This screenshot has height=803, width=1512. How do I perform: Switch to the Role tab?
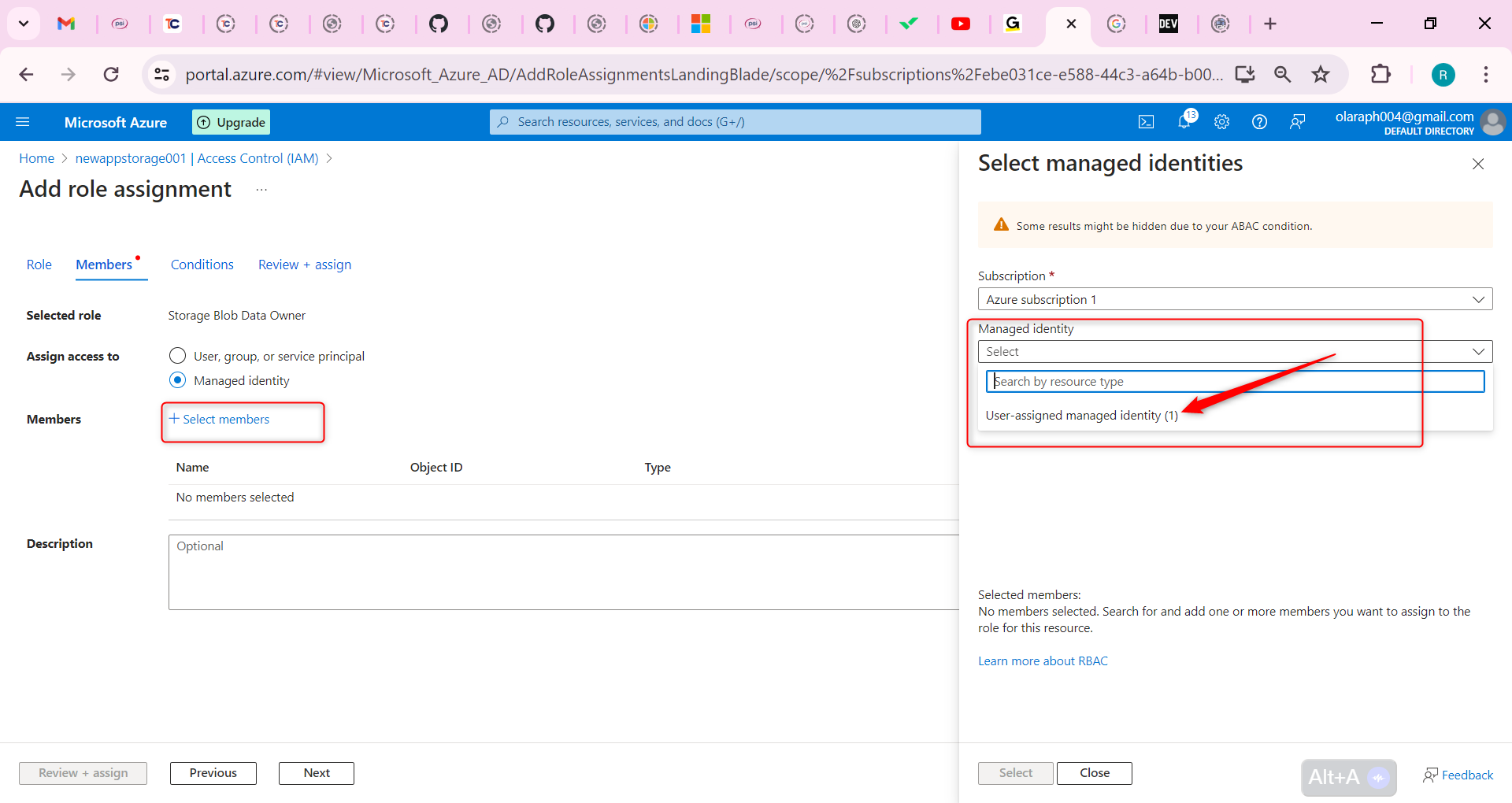39,265
